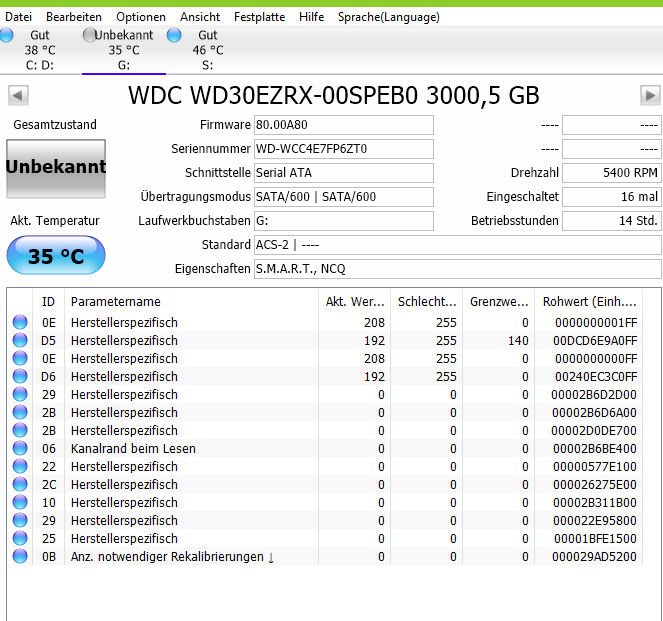The width and height of the screenshot is (663, 621).
Task: Click status orb of attribute 22 row
Action: (x=20, y=466)
